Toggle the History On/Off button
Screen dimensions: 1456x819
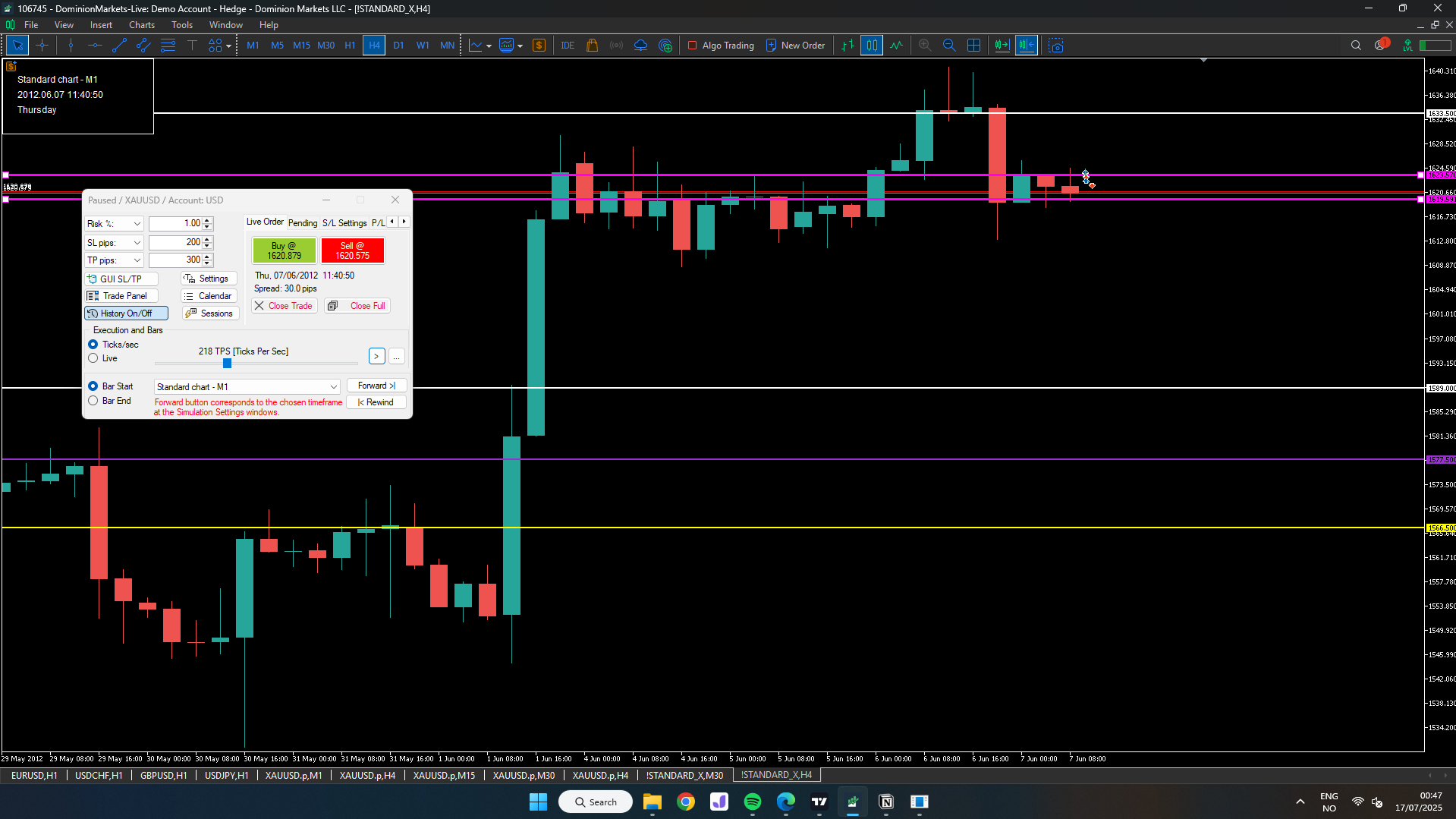[126, 313]
